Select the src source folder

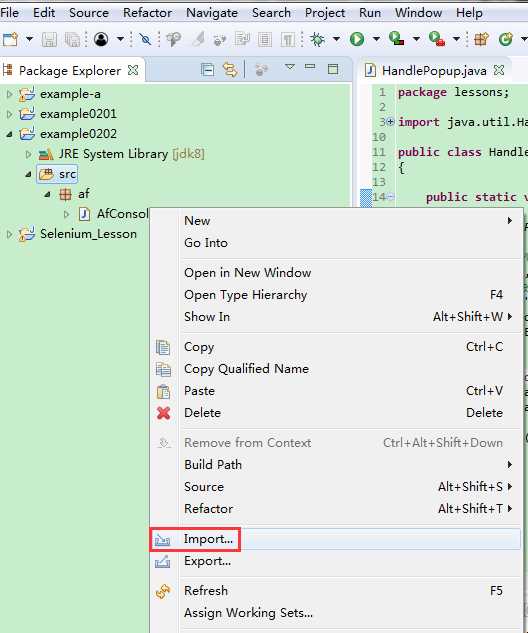click(x=67, y=174)
